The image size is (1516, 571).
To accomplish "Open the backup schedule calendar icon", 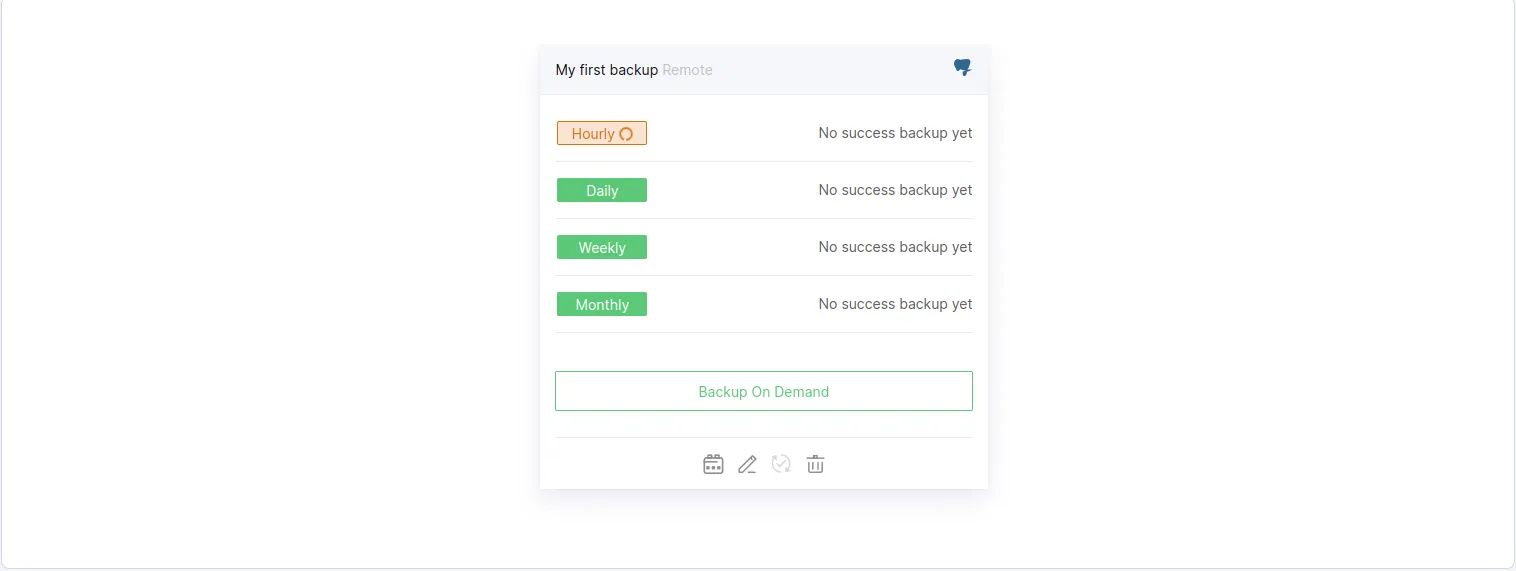I will [713, 464].
